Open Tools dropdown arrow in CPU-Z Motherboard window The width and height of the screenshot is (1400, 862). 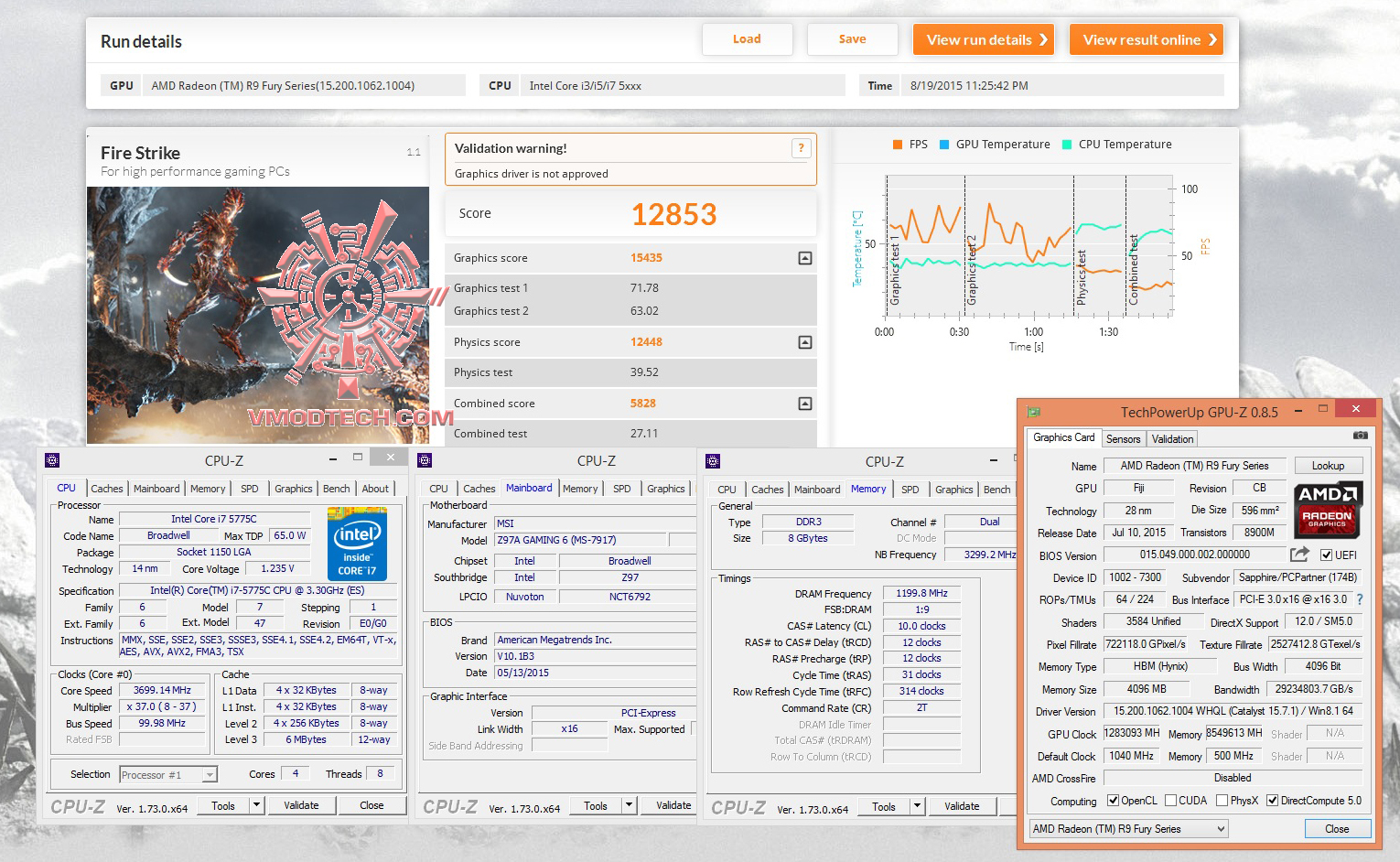[x=629, y=805]
